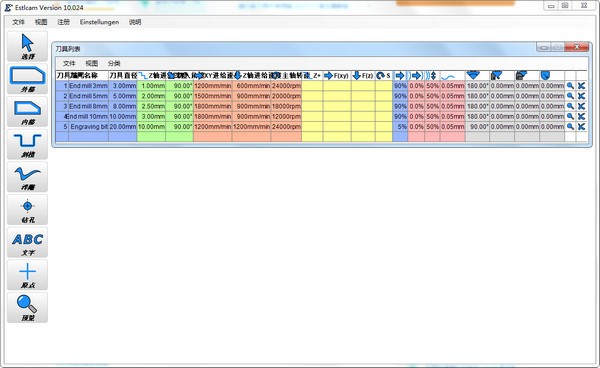Edit the name cell 'End mill 3mm'
600x368 pixels.
(x=88, y=86)
